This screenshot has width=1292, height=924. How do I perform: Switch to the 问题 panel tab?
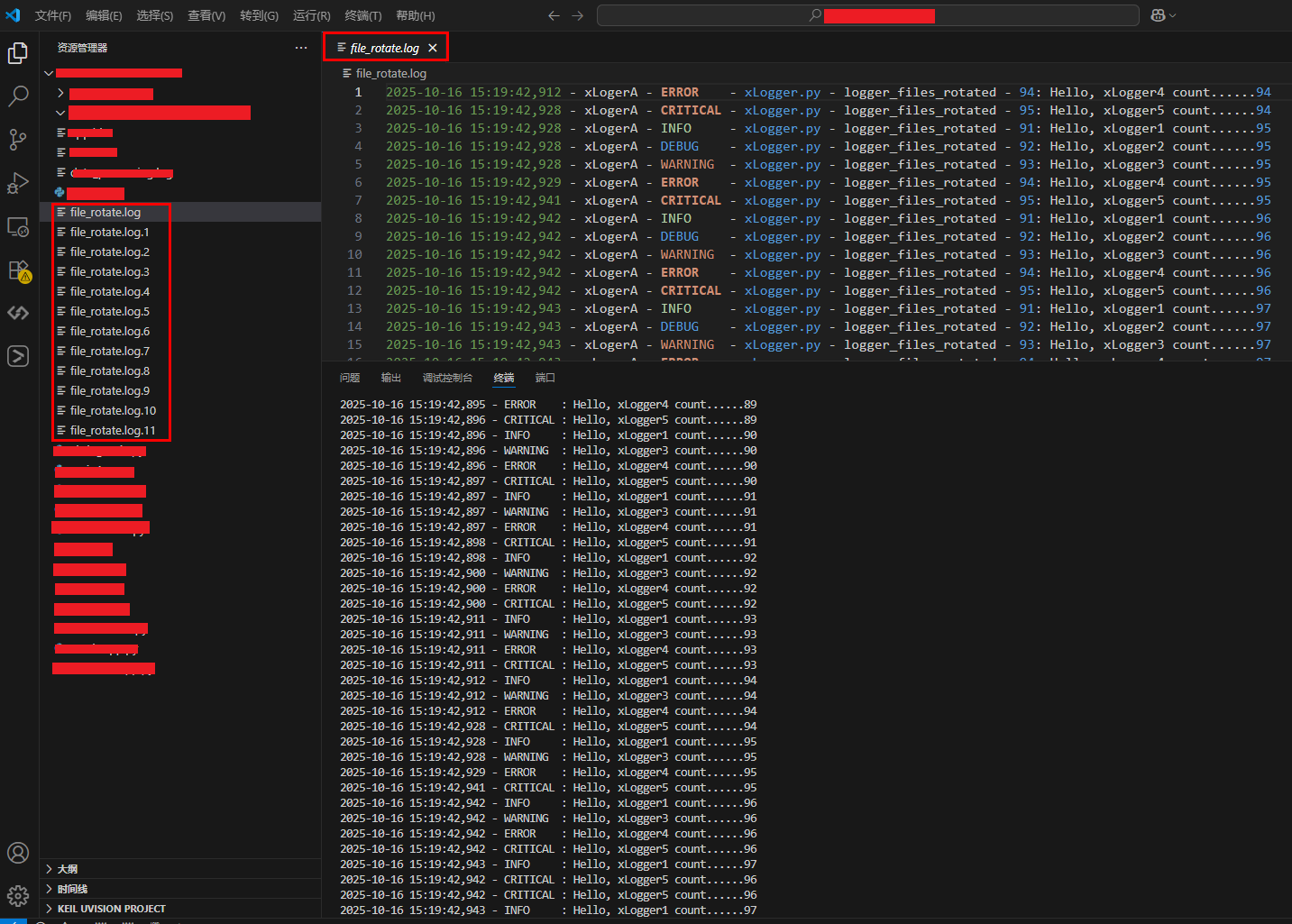(350, 378)
